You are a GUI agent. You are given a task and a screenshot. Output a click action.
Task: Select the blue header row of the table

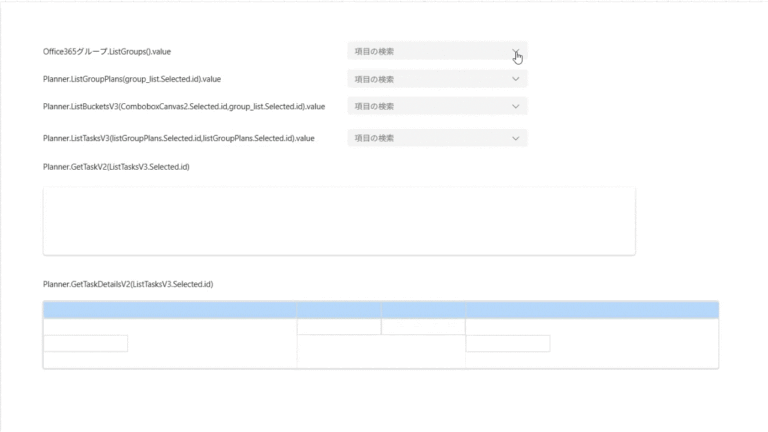coord(380,310)
